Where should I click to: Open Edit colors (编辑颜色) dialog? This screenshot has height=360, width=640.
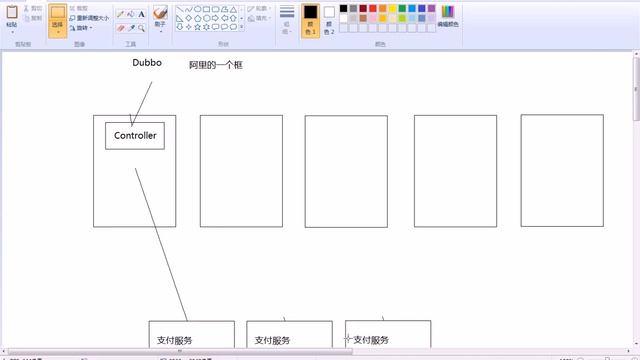pos(448,16)
